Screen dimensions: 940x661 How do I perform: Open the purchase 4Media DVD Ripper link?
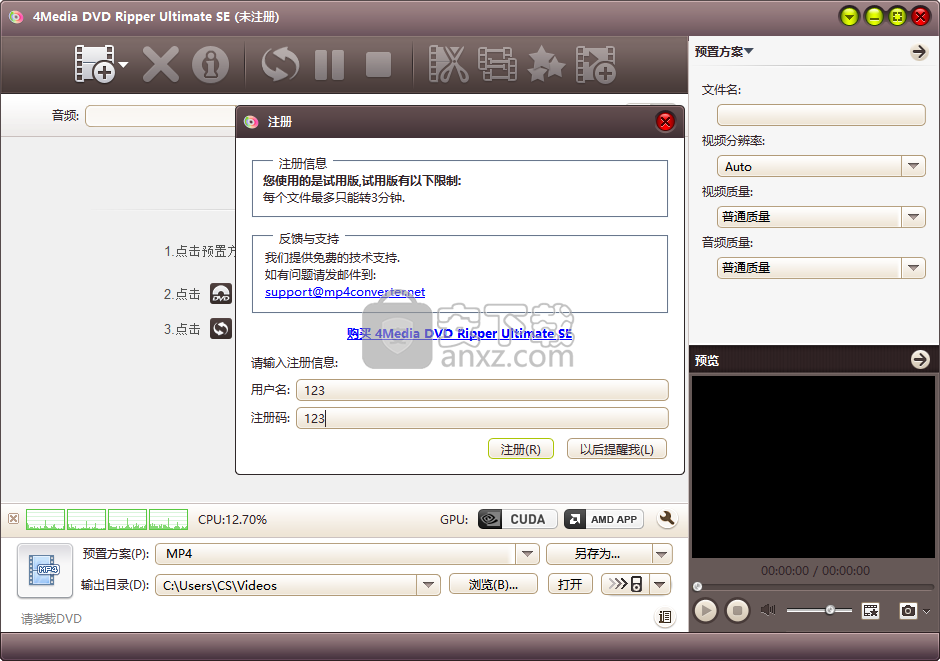pos(459,333)
